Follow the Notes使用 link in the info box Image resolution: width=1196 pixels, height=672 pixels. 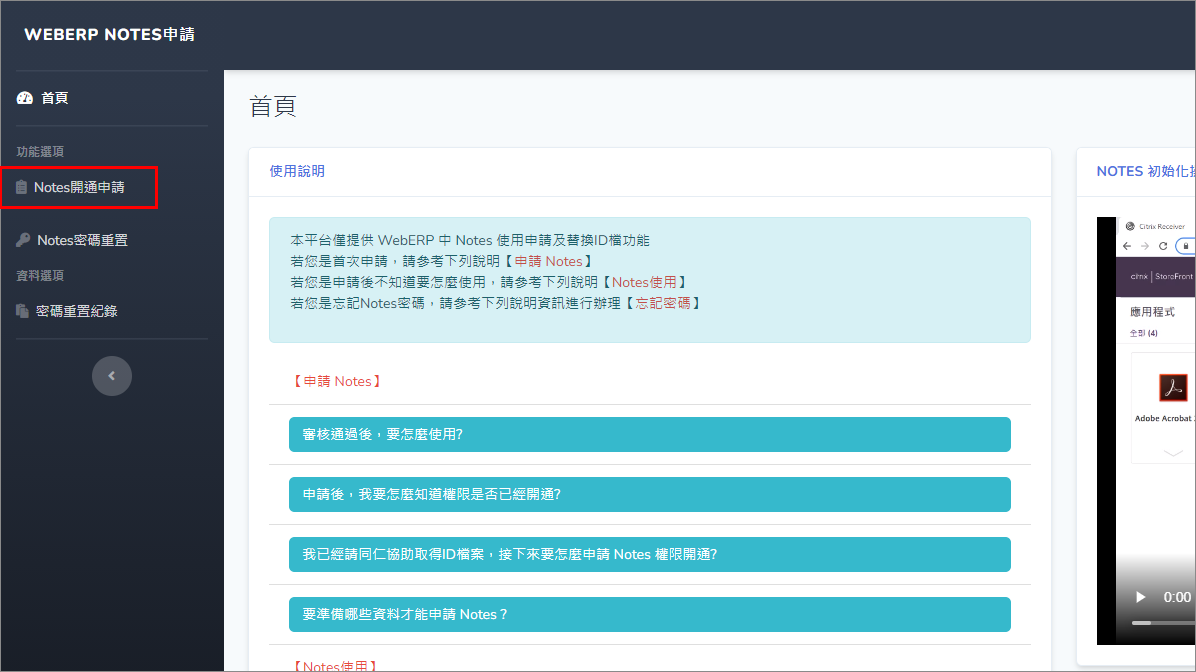click(644, 282)
